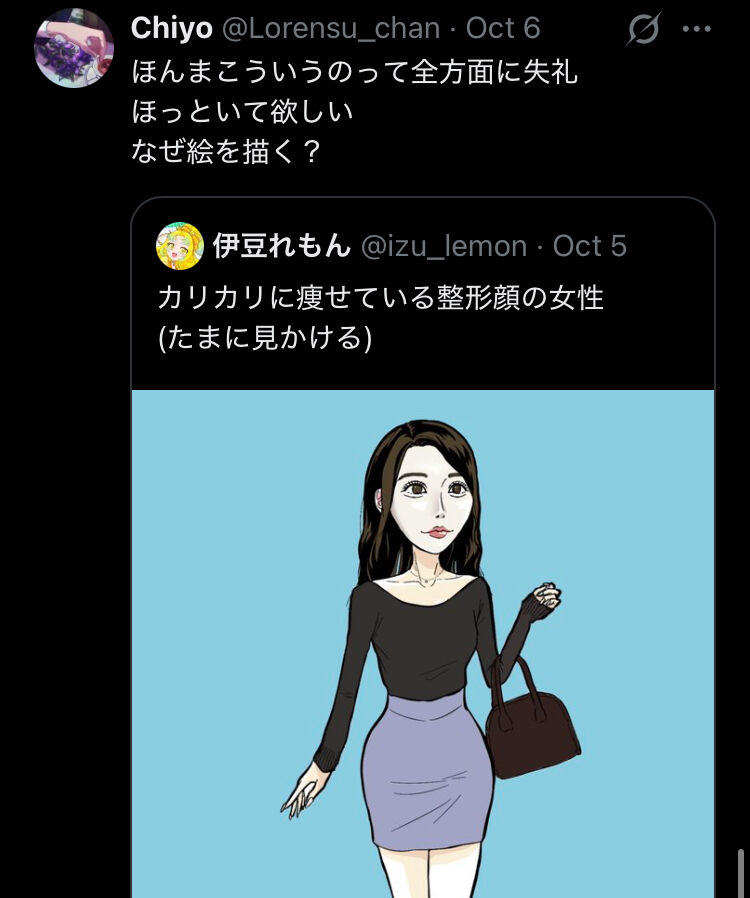The height and width of the screenshot is (898, 750).
Task: Click the Grok explain-post icon
Action: 644,28
